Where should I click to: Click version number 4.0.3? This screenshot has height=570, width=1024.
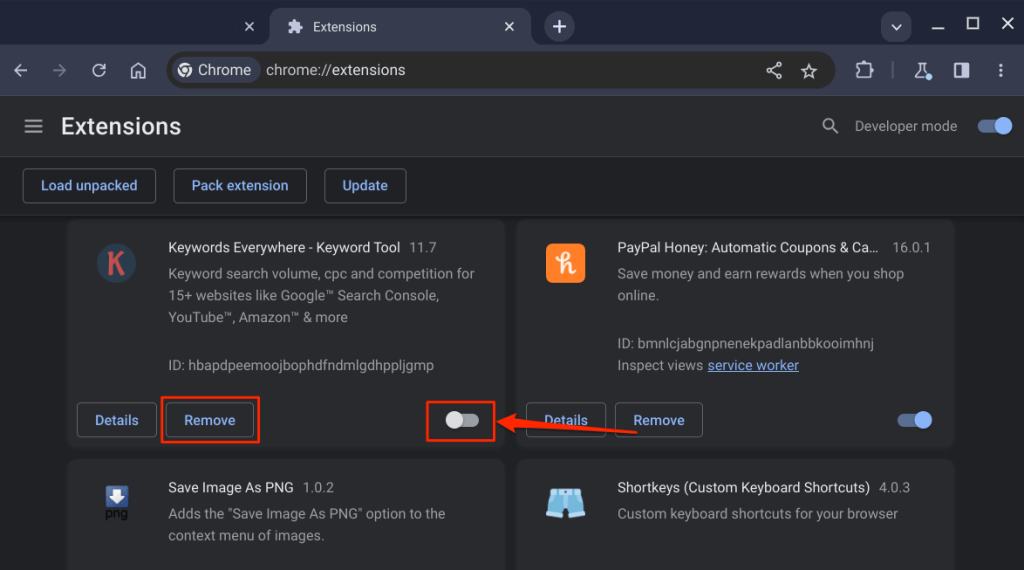894,488
